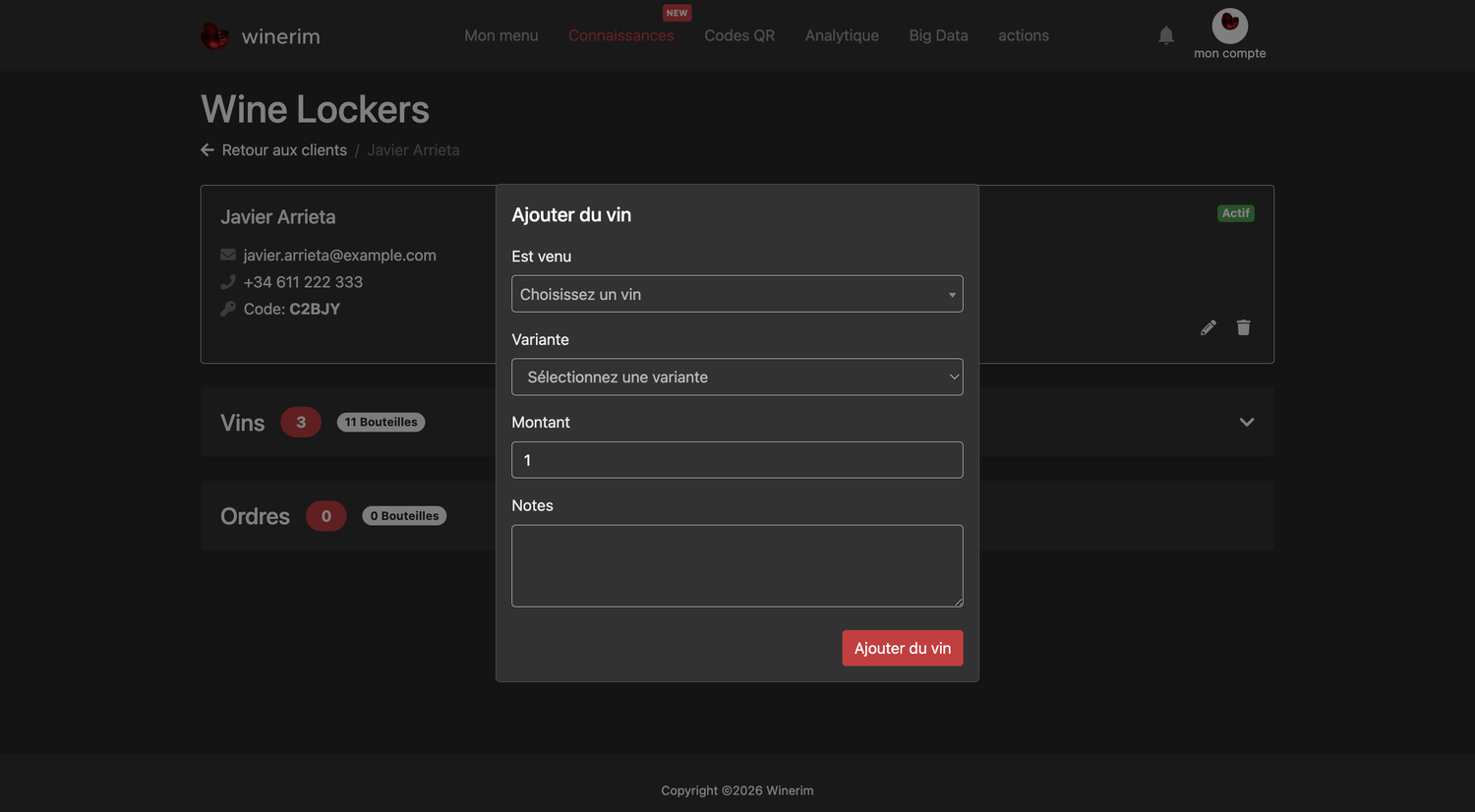Delete client with the trash icon

1244,327
